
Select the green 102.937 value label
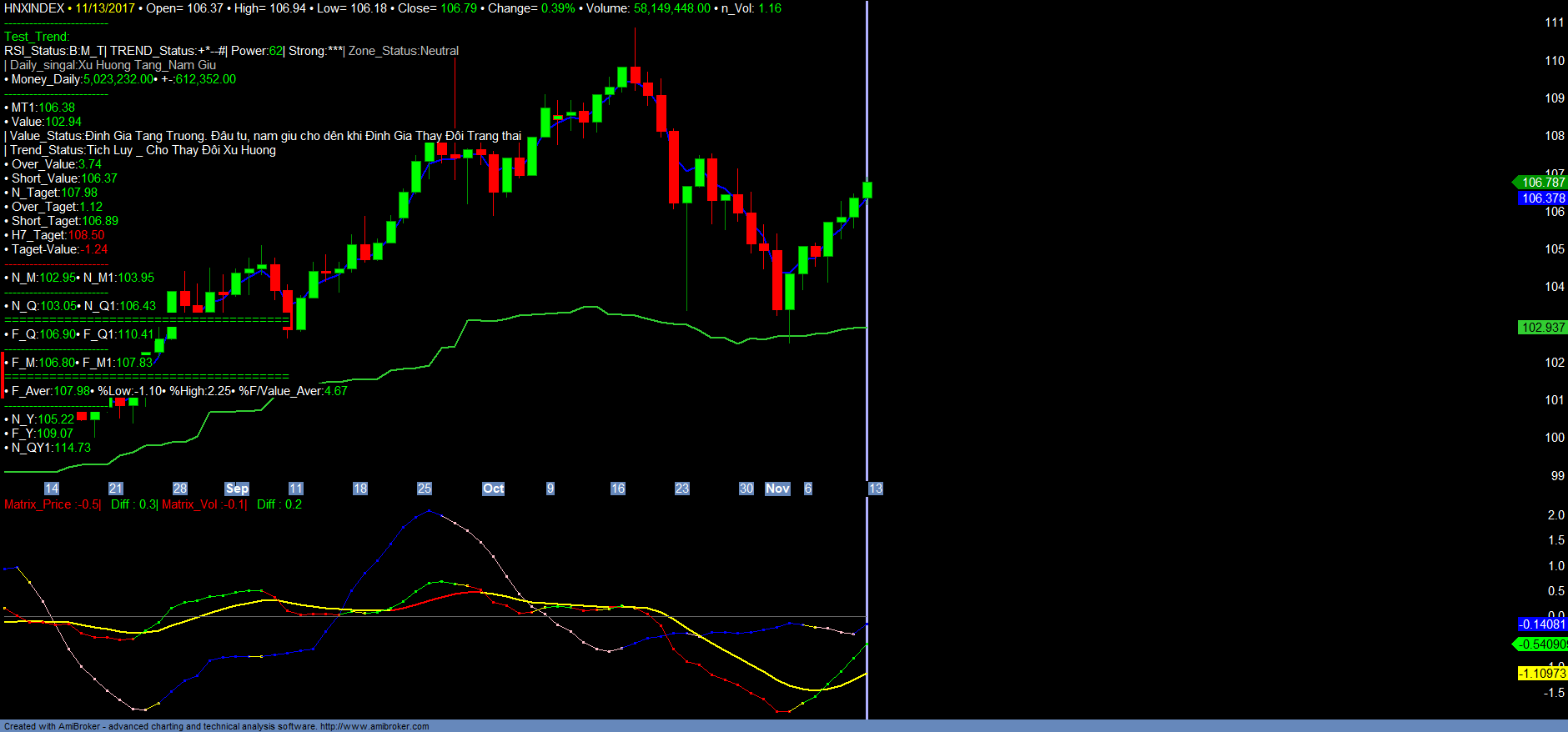(x=1542, y=328)
